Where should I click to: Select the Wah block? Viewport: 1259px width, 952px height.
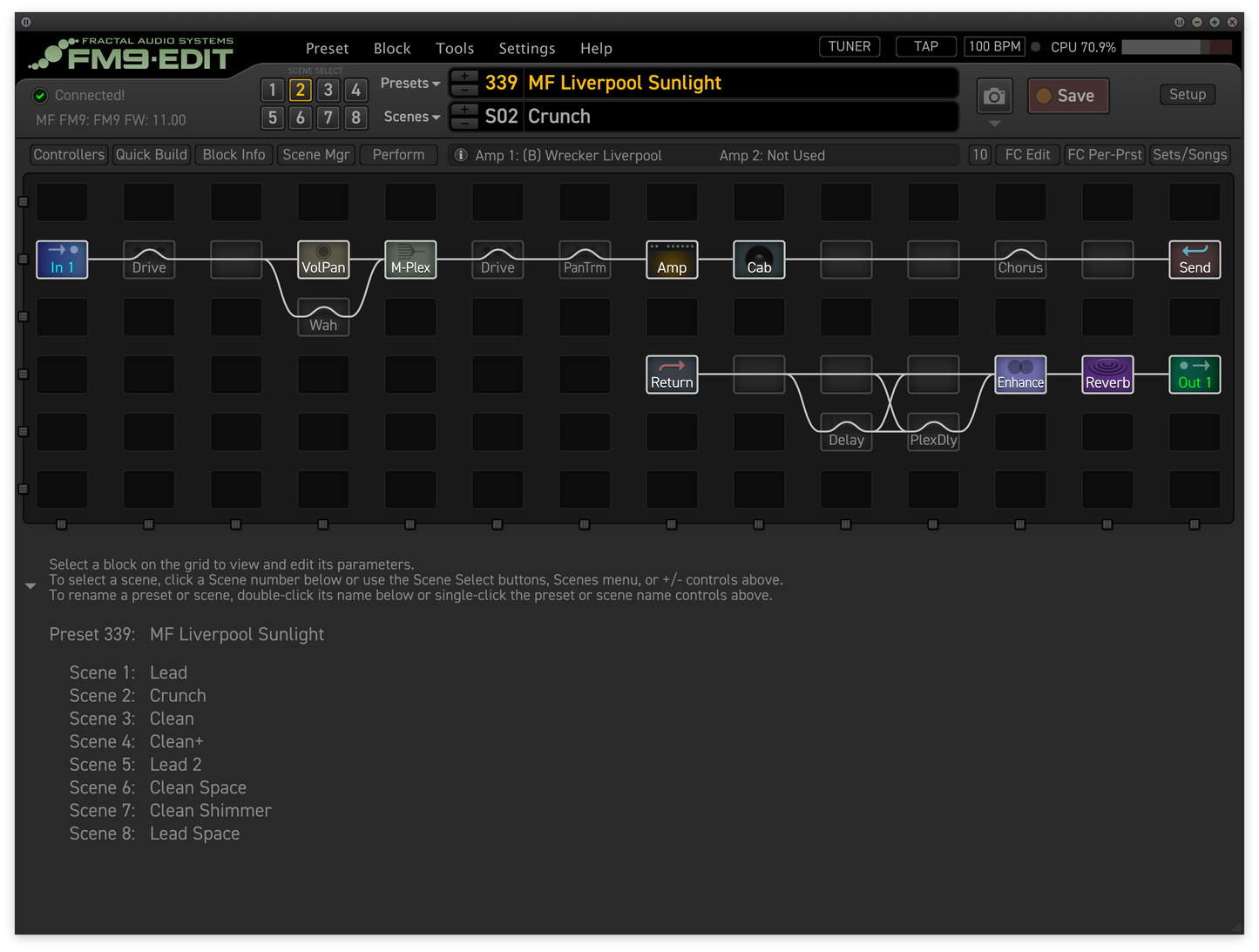pyautogui.click(x=323, y=317)
